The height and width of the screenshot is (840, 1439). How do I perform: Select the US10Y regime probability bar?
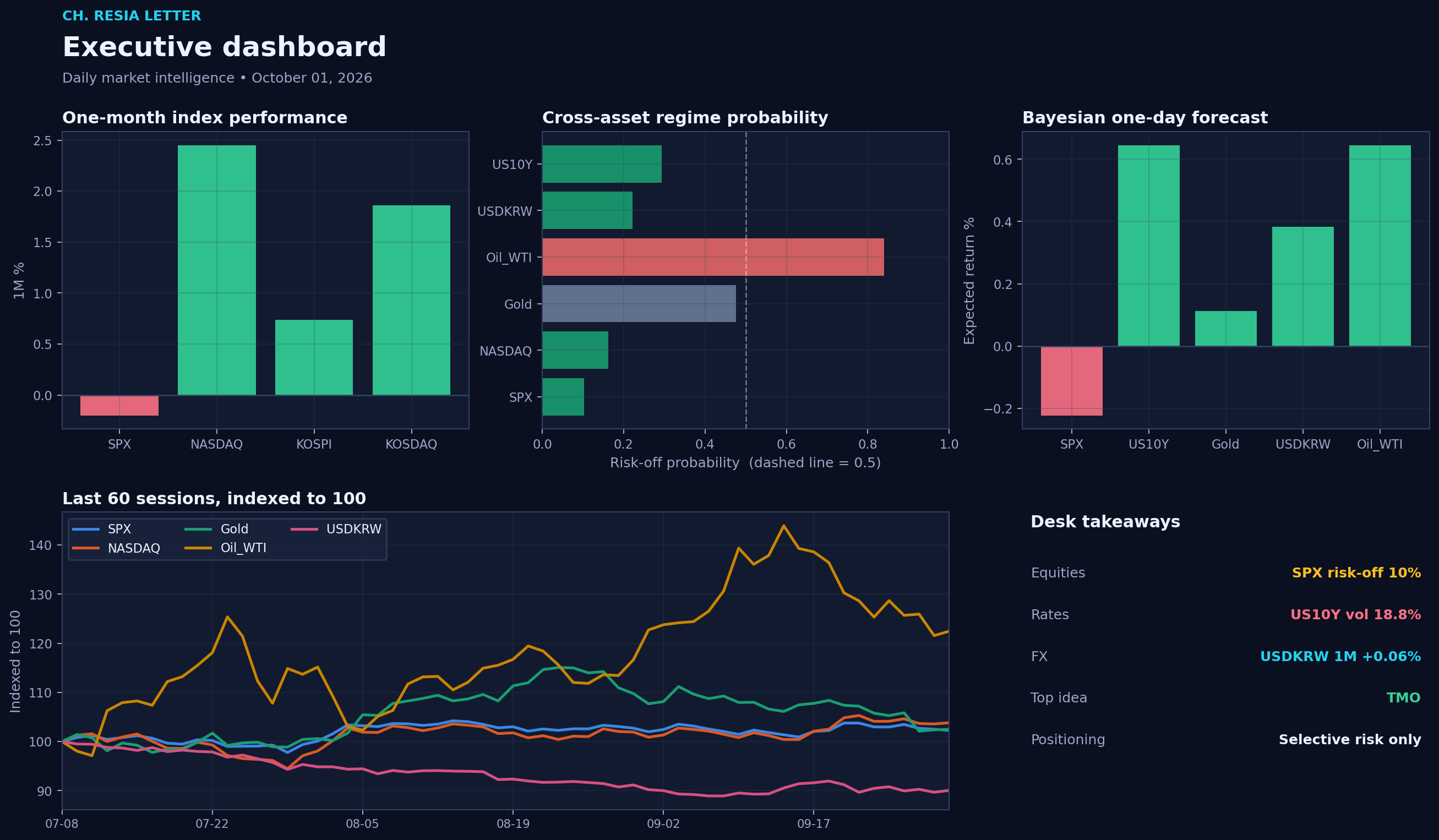coord(602,164)
